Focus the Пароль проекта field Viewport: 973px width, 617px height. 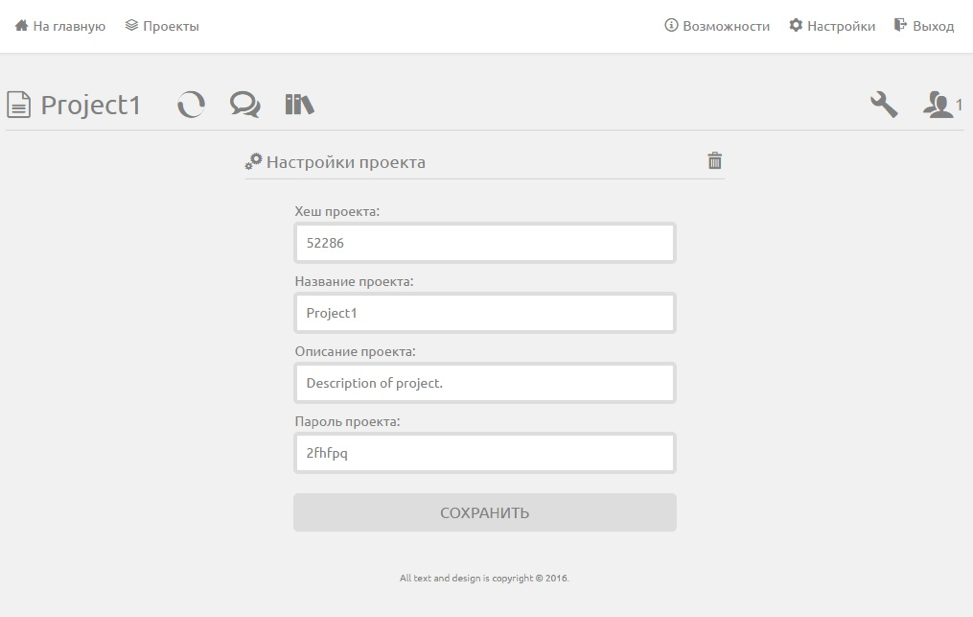pos(485,453)
